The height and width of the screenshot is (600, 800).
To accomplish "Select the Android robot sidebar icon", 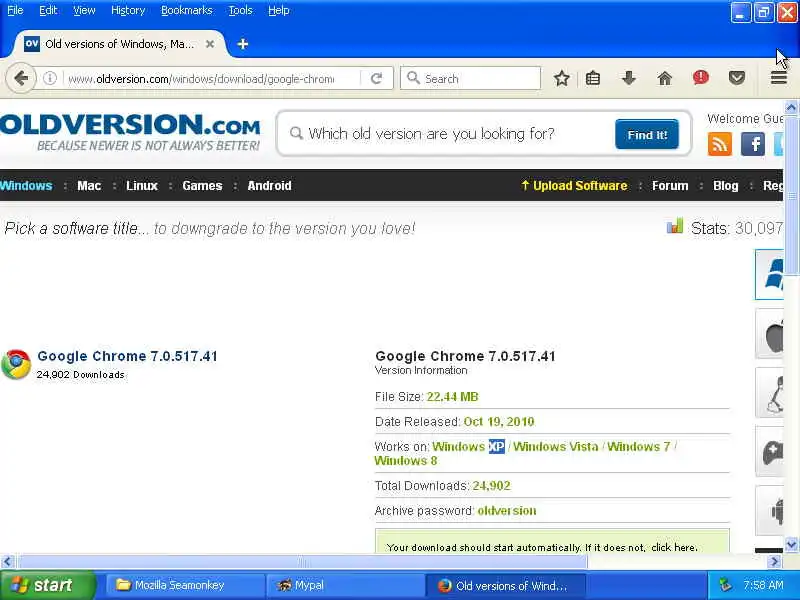I will (x=769, y=511).
